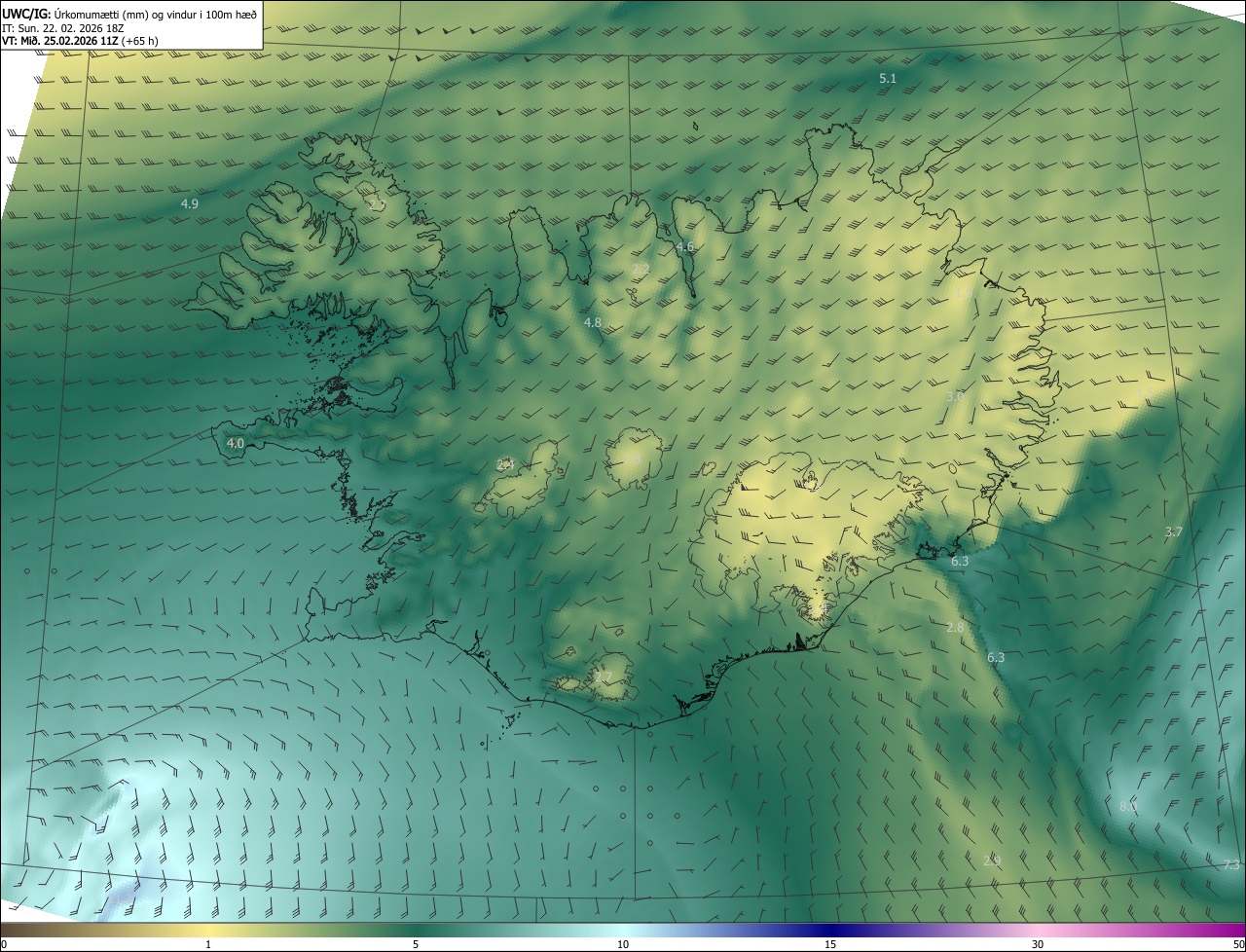Click the colorbar tick label 1
Screen dimensions: 1246x952
[208, 944]
